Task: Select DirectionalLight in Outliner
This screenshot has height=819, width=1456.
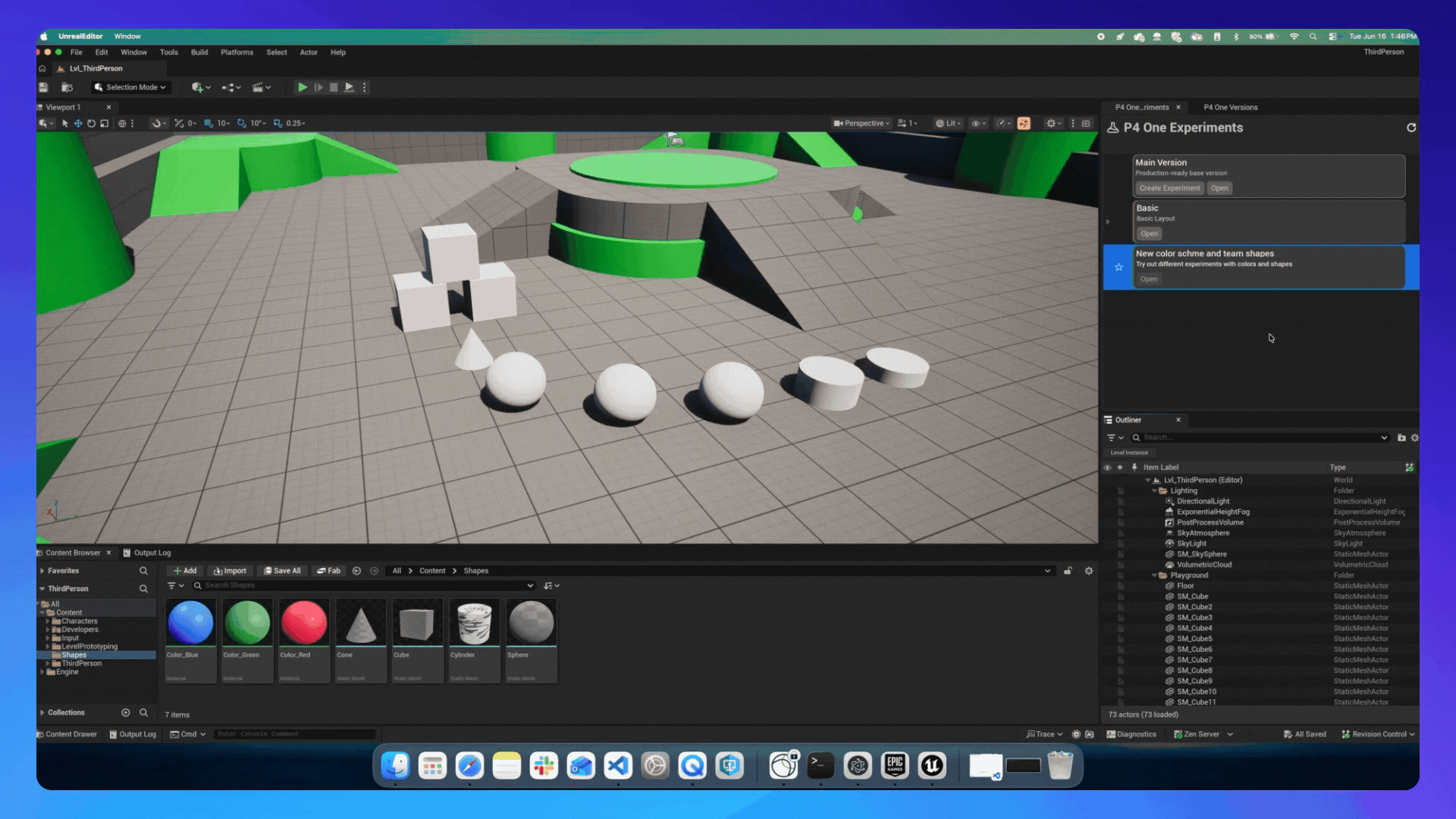Action: [1203, 501]
